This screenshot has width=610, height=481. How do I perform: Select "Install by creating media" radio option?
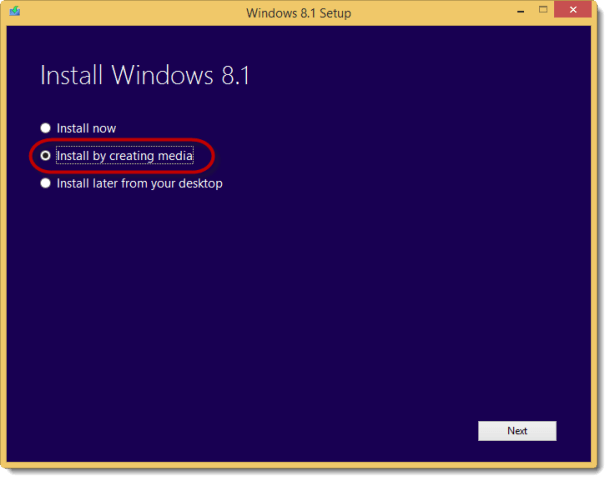[46, 156]
